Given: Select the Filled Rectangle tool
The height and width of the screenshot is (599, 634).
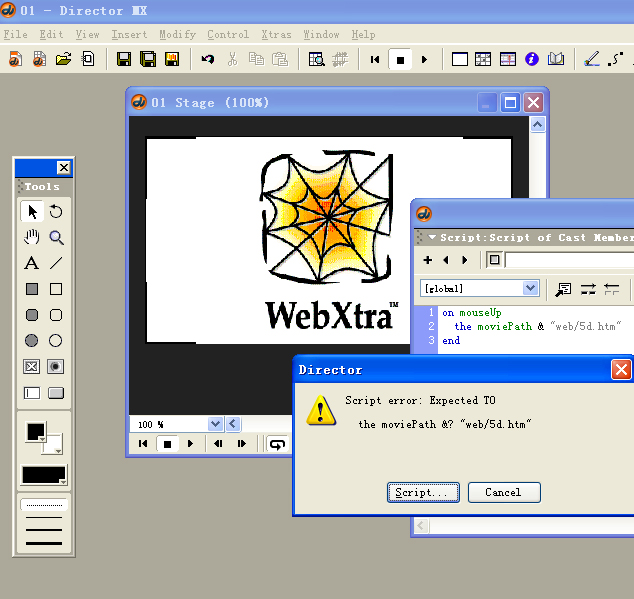Looking at the screenshot, I should point(32,289).
